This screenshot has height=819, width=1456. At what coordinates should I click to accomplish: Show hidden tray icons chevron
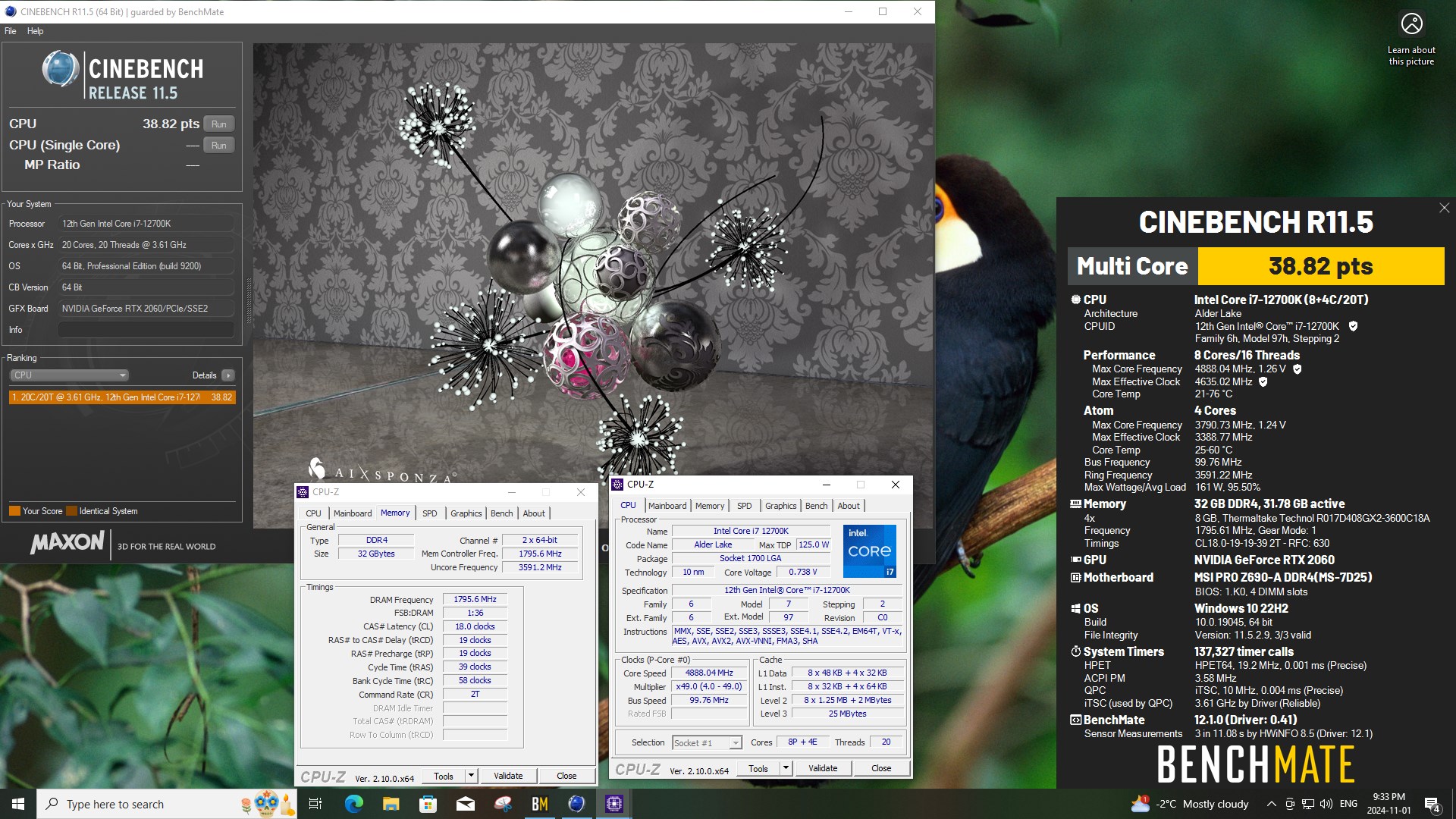1271,804
